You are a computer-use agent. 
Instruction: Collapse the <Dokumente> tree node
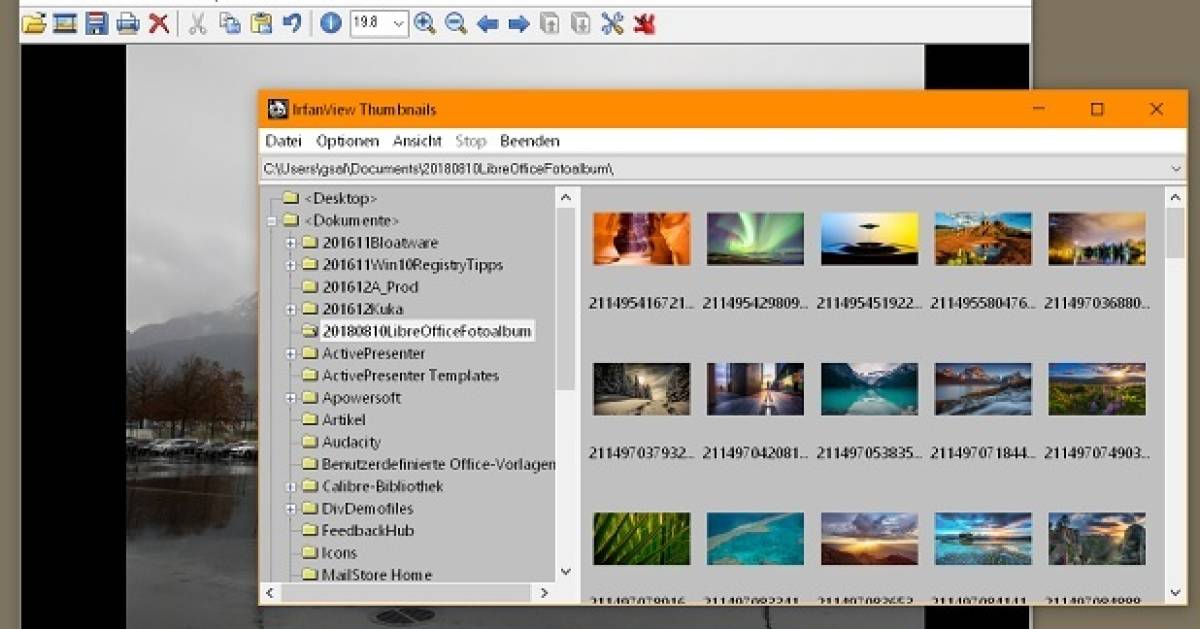point(270,220)
